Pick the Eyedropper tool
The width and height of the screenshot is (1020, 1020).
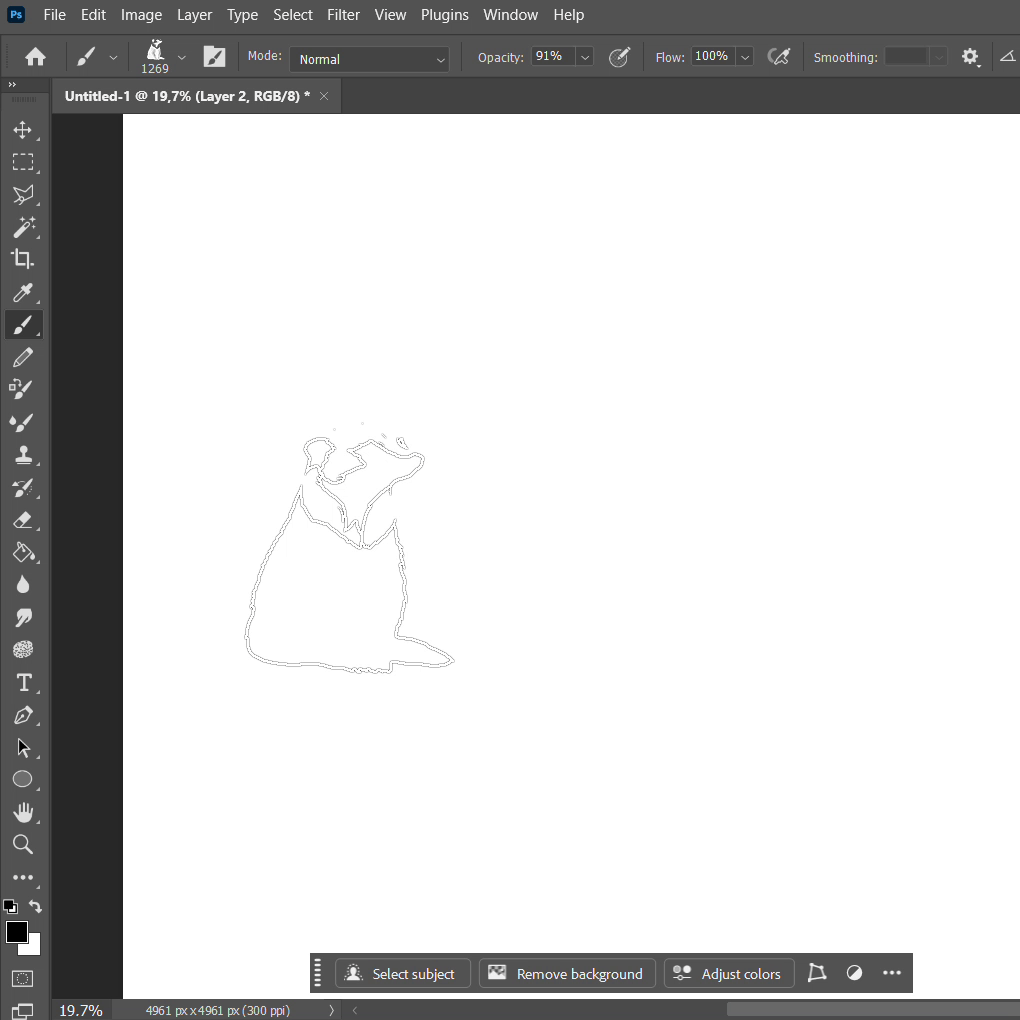click(x=22, y=292)
